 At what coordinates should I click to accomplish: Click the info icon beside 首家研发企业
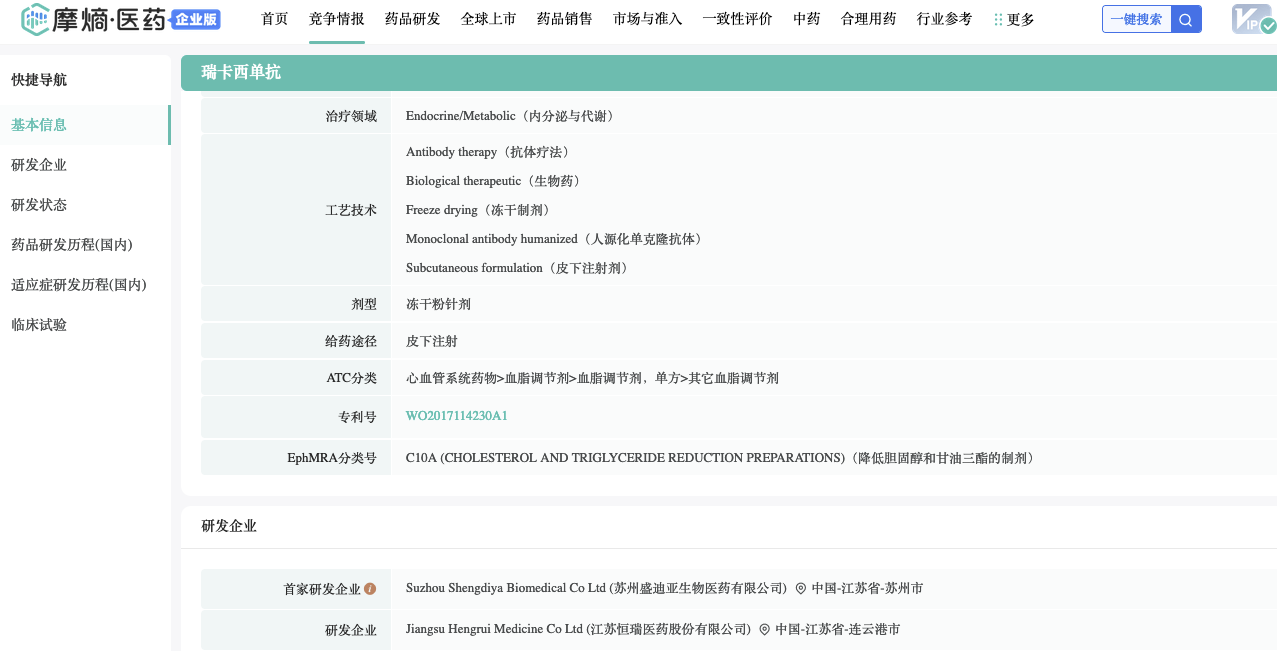pos(370,589)
